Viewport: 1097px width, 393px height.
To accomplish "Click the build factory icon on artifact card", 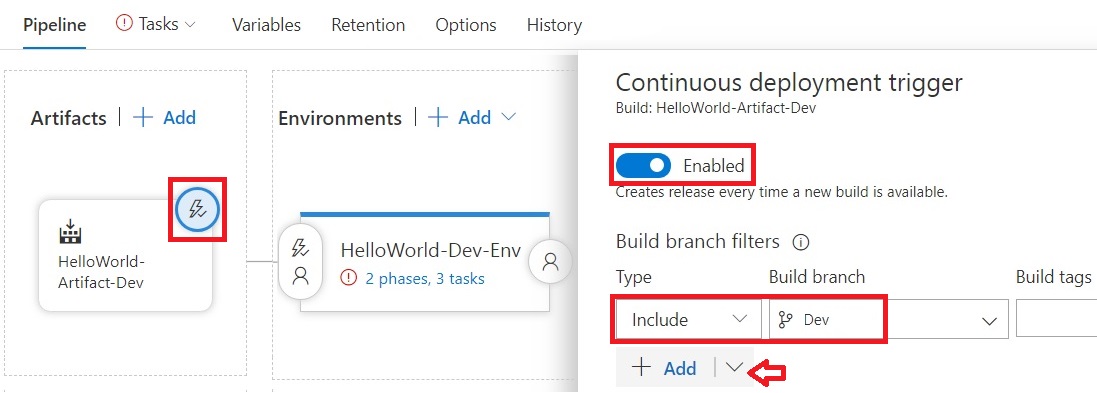I will (70, 233).
